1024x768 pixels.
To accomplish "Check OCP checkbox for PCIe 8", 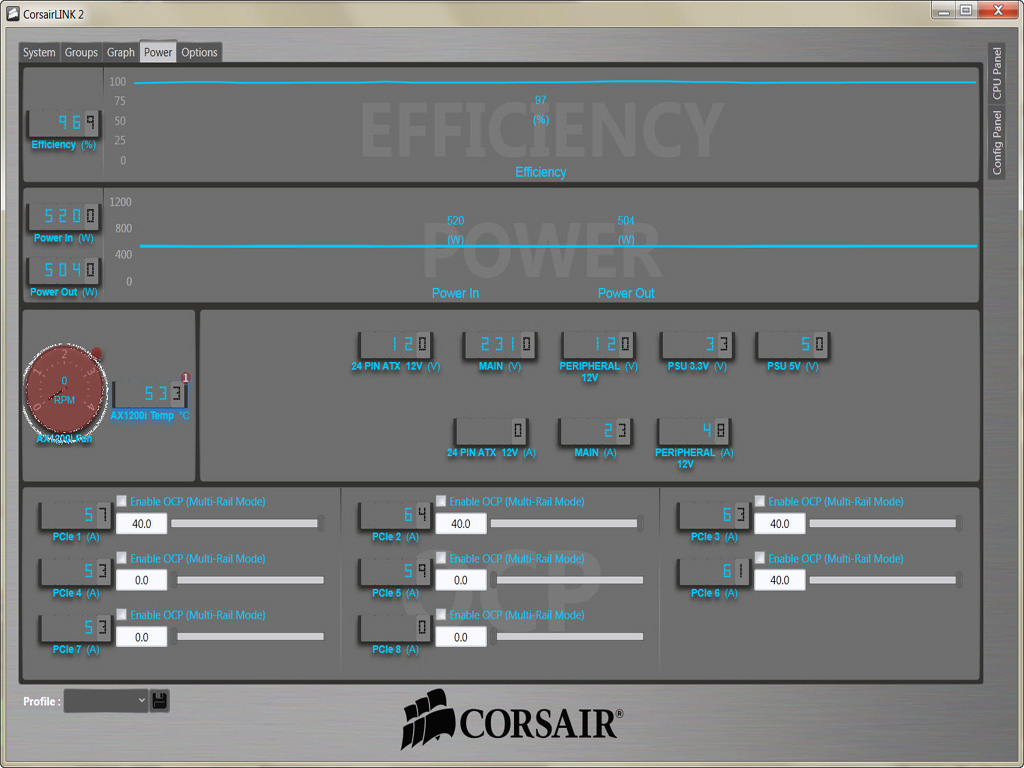I will pos(441,614).
